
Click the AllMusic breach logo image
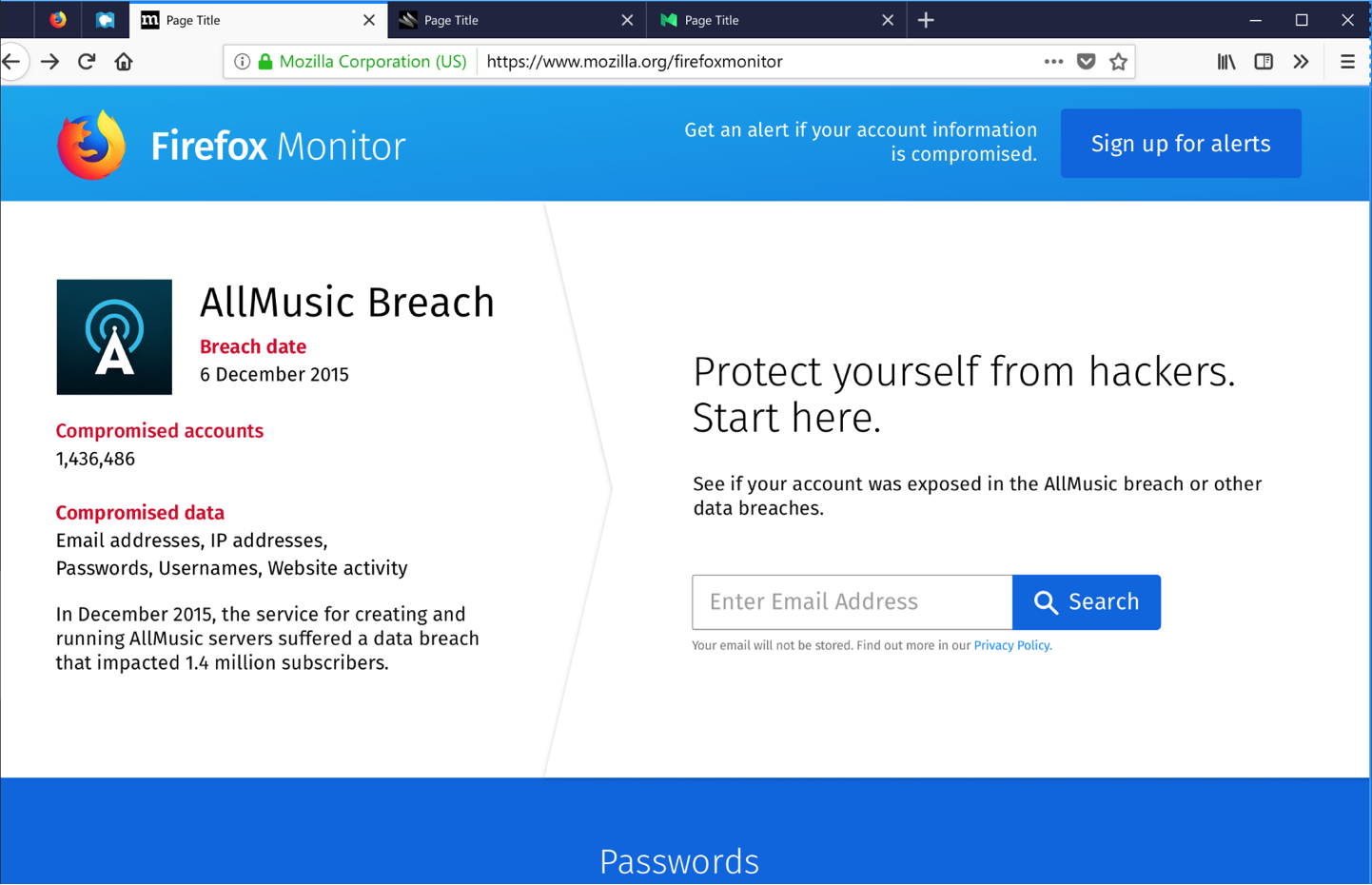(114, 337)
